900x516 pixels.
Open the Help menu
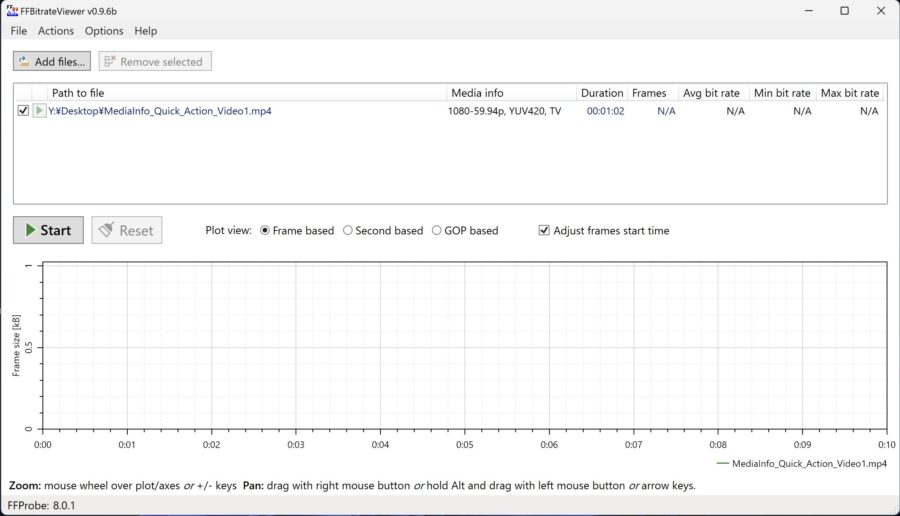pyautogui.click(x=146, y=31)
